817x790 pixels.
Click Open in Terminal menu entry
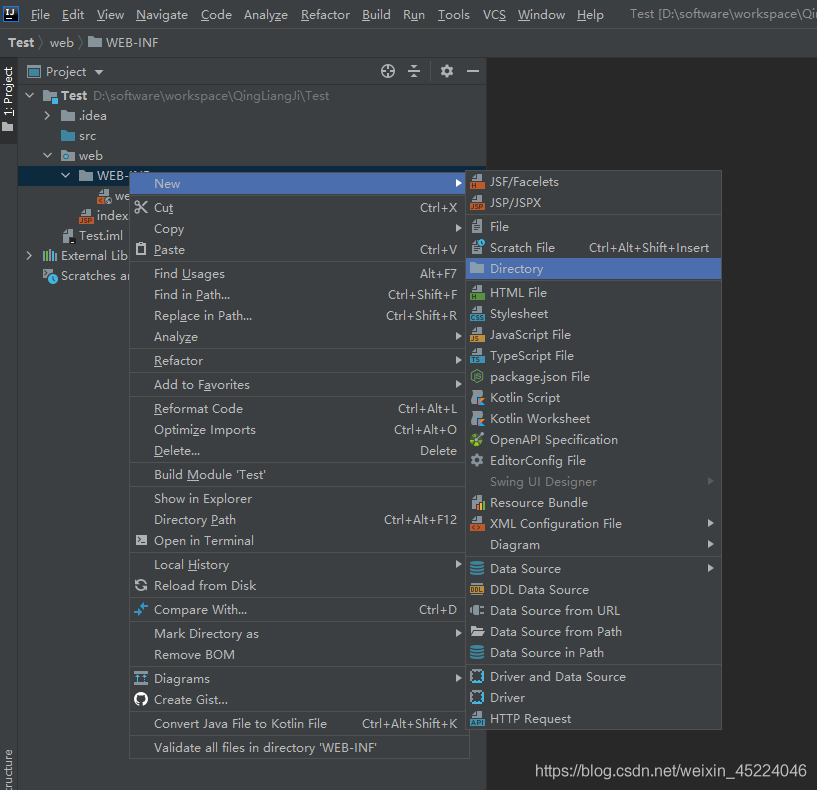click(203, 540)
